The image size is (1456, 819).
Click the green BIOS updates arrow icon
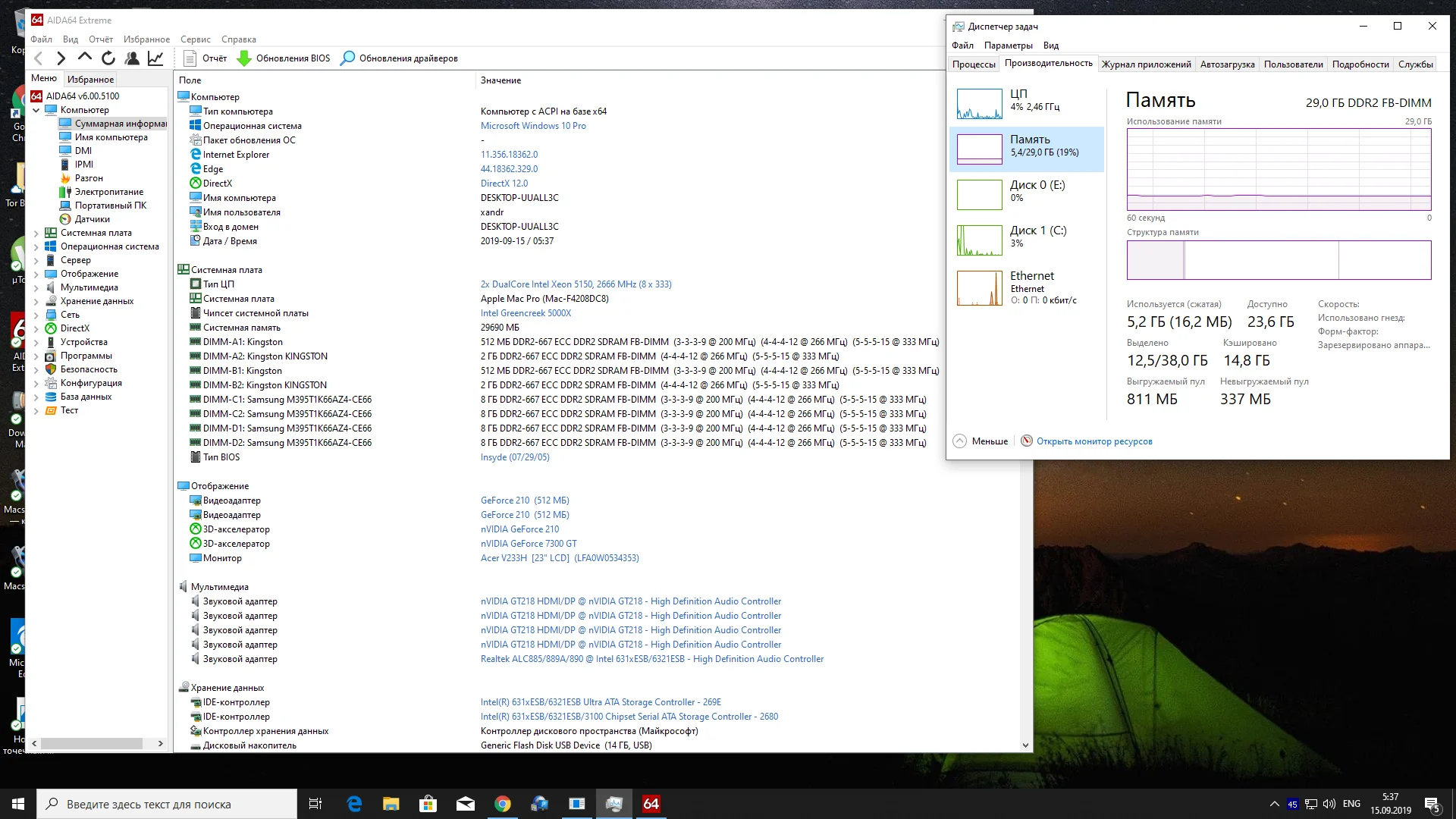[244, 58]
